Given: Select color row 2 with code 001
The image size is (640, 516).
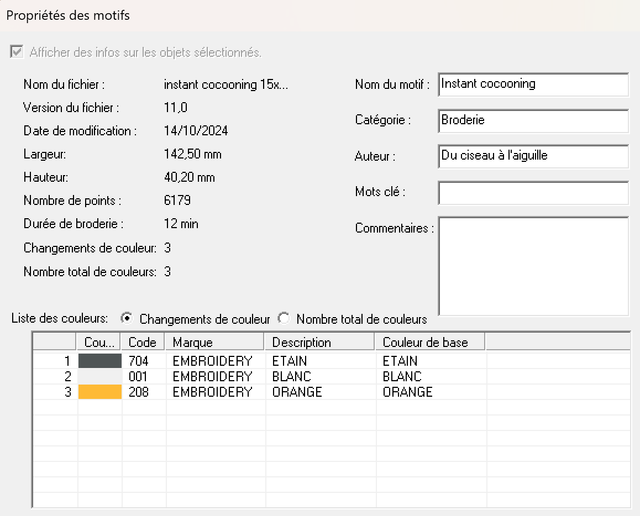Looking at the screenshot, I should pyautogui.click(x=141, y=377).
